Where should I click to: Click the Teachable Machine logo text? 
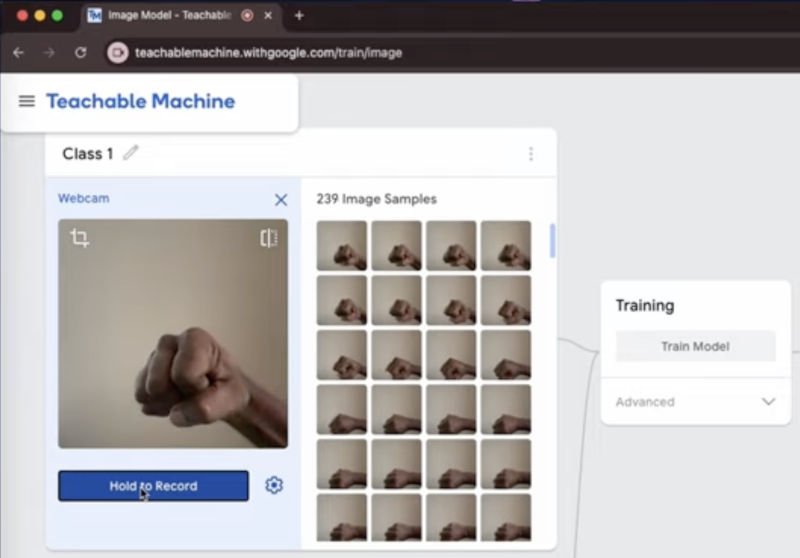[140, 101]
